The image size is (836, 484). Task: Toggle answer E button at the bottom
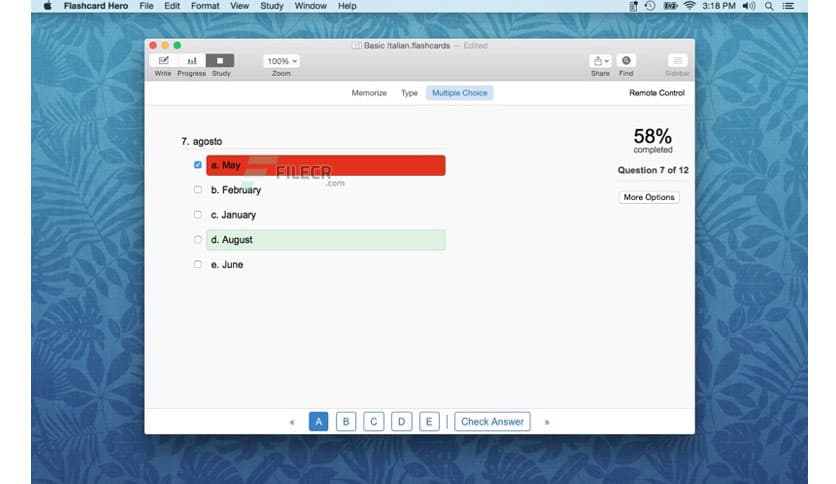point(429,422)
